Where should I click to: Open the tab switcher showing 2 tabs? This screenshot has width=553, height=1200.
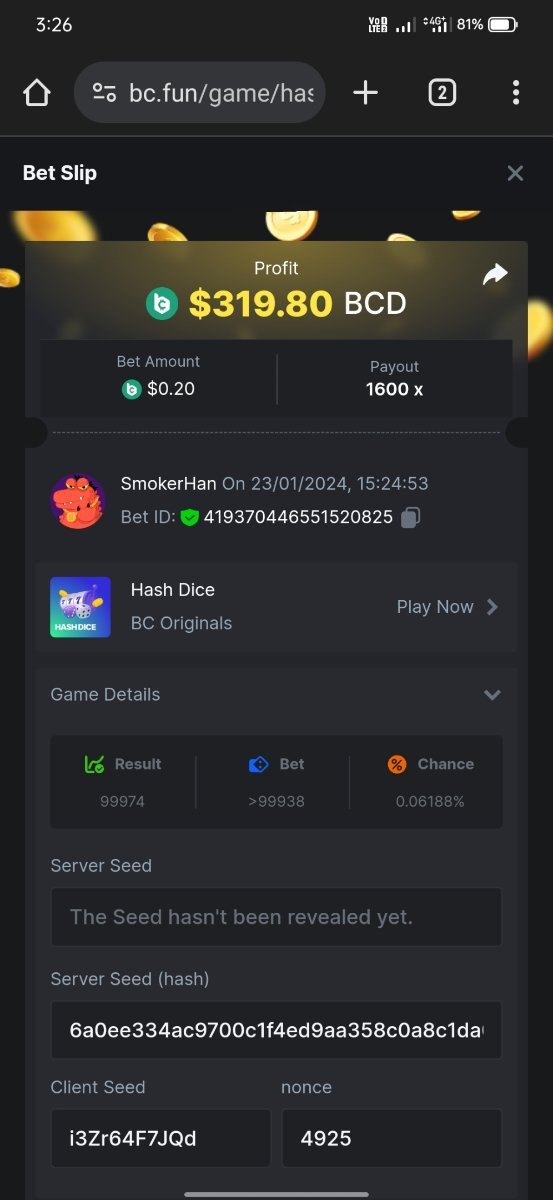442,93
